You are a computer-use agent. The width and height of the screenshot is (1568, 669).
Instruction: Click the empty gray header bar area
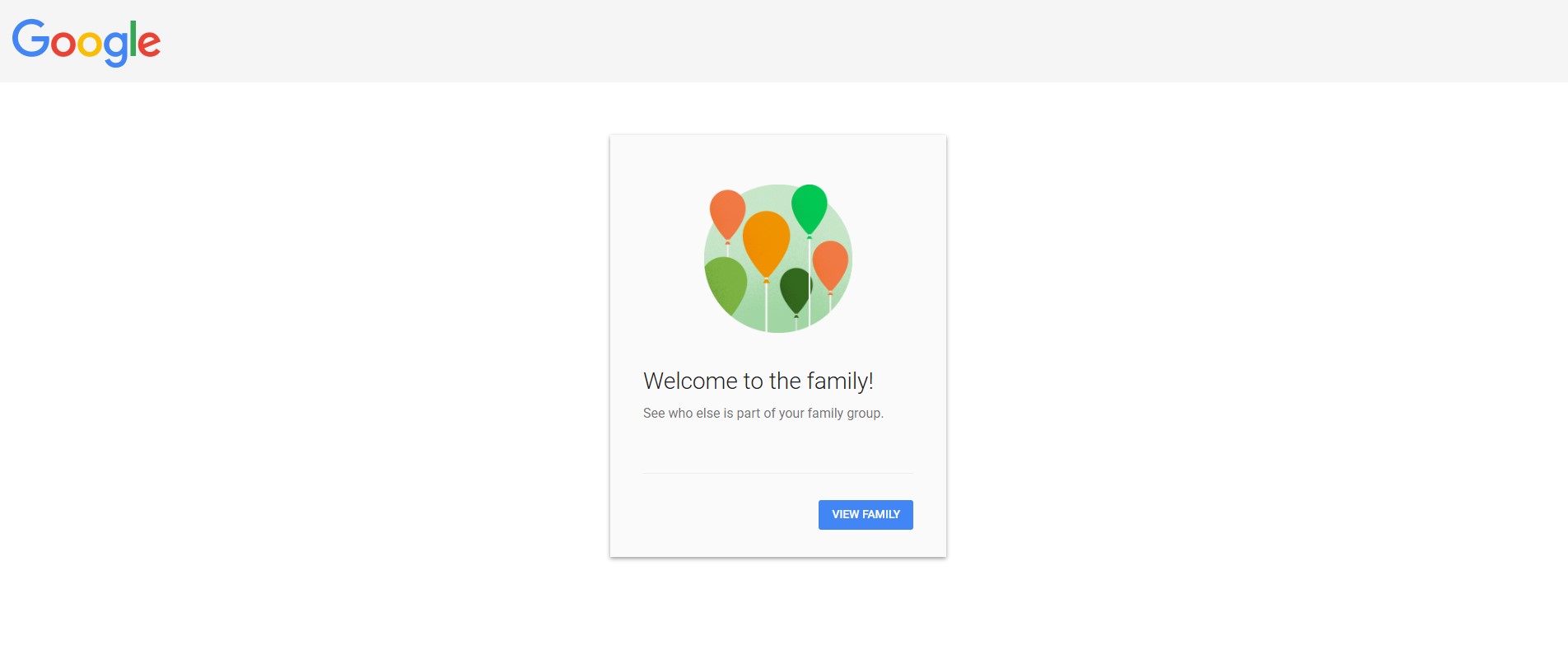pyautogui.click(x=865, y=41)
